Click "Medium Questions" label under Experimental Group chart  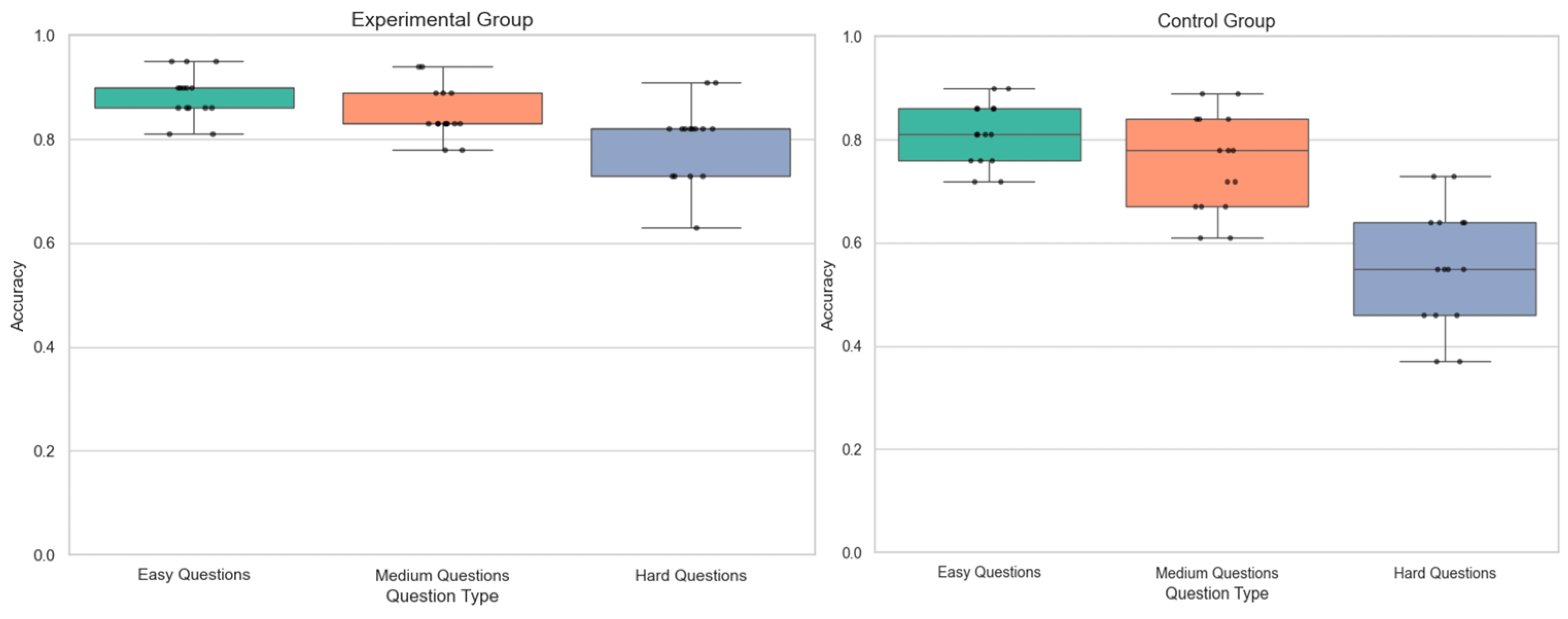(442, 575)
